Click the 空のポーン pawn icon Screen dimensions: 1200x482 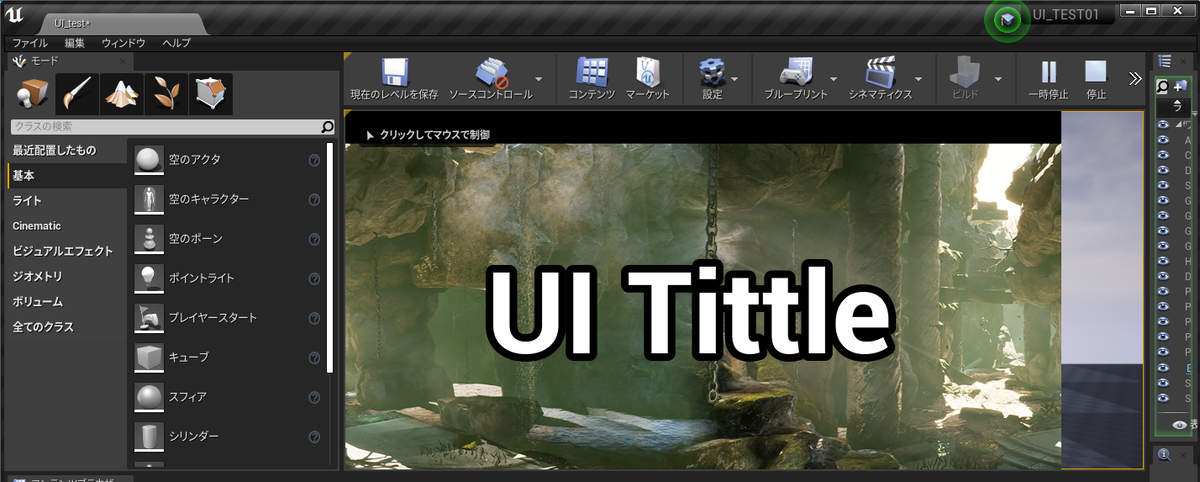point(148,239)
